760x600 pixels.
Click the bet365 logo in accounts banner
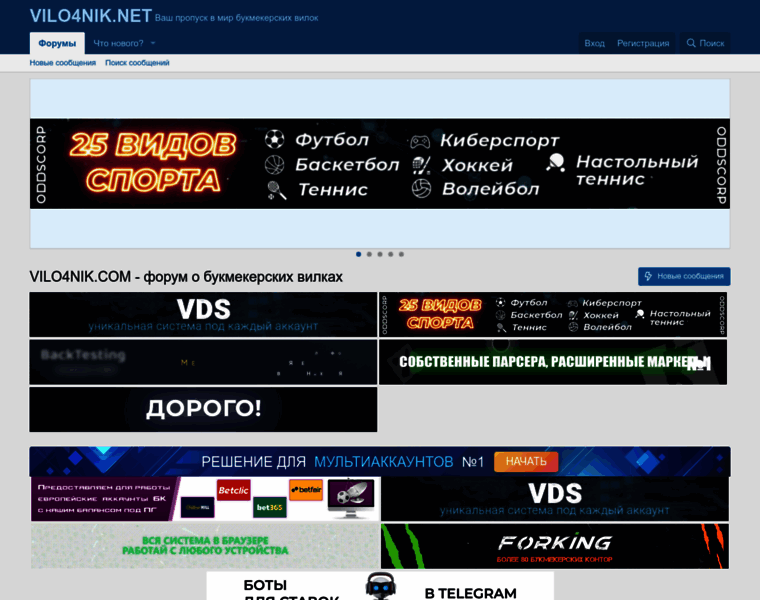coord(269,507)
